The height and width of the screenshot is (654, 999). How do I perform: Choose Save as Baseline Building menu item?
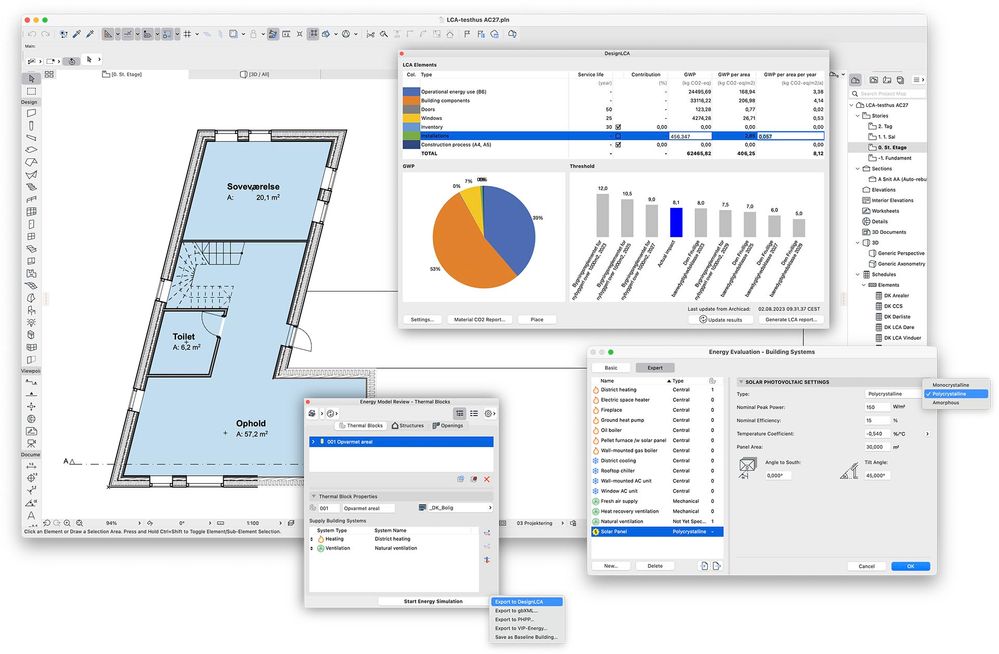coord(527,637)
